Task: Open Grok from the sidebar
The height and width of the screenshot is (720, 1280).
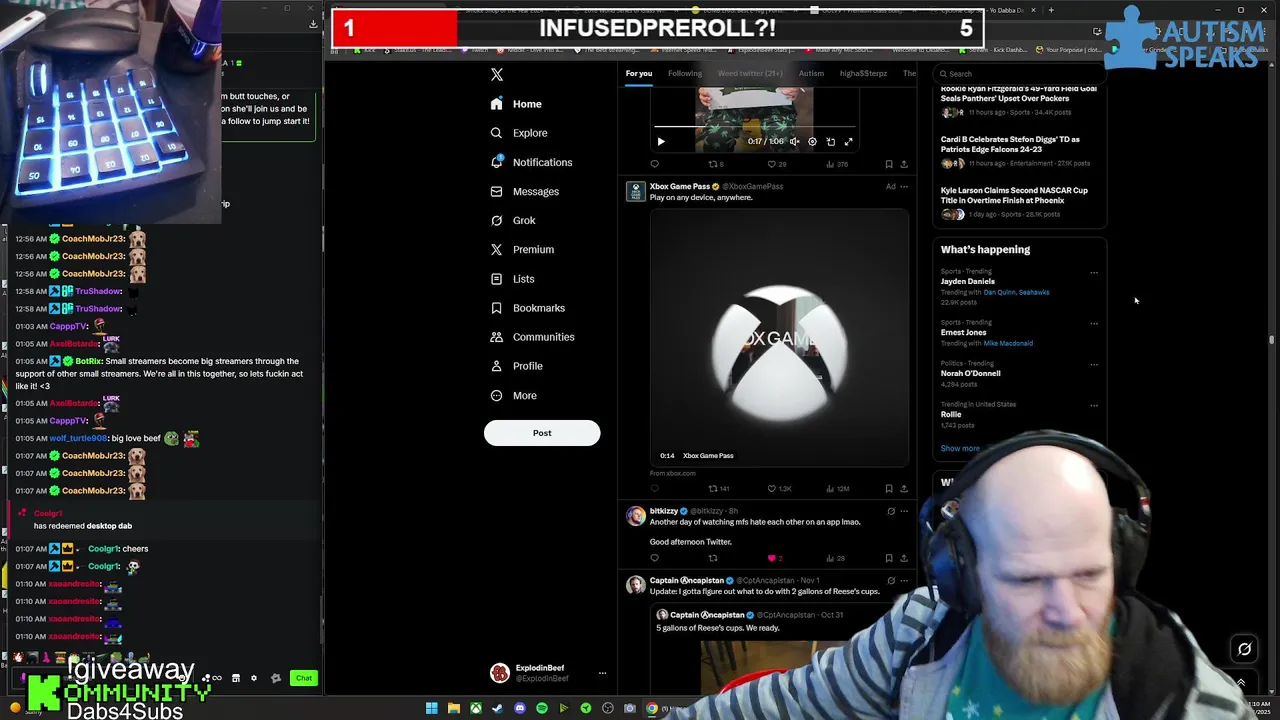Action: coord(513,220)
